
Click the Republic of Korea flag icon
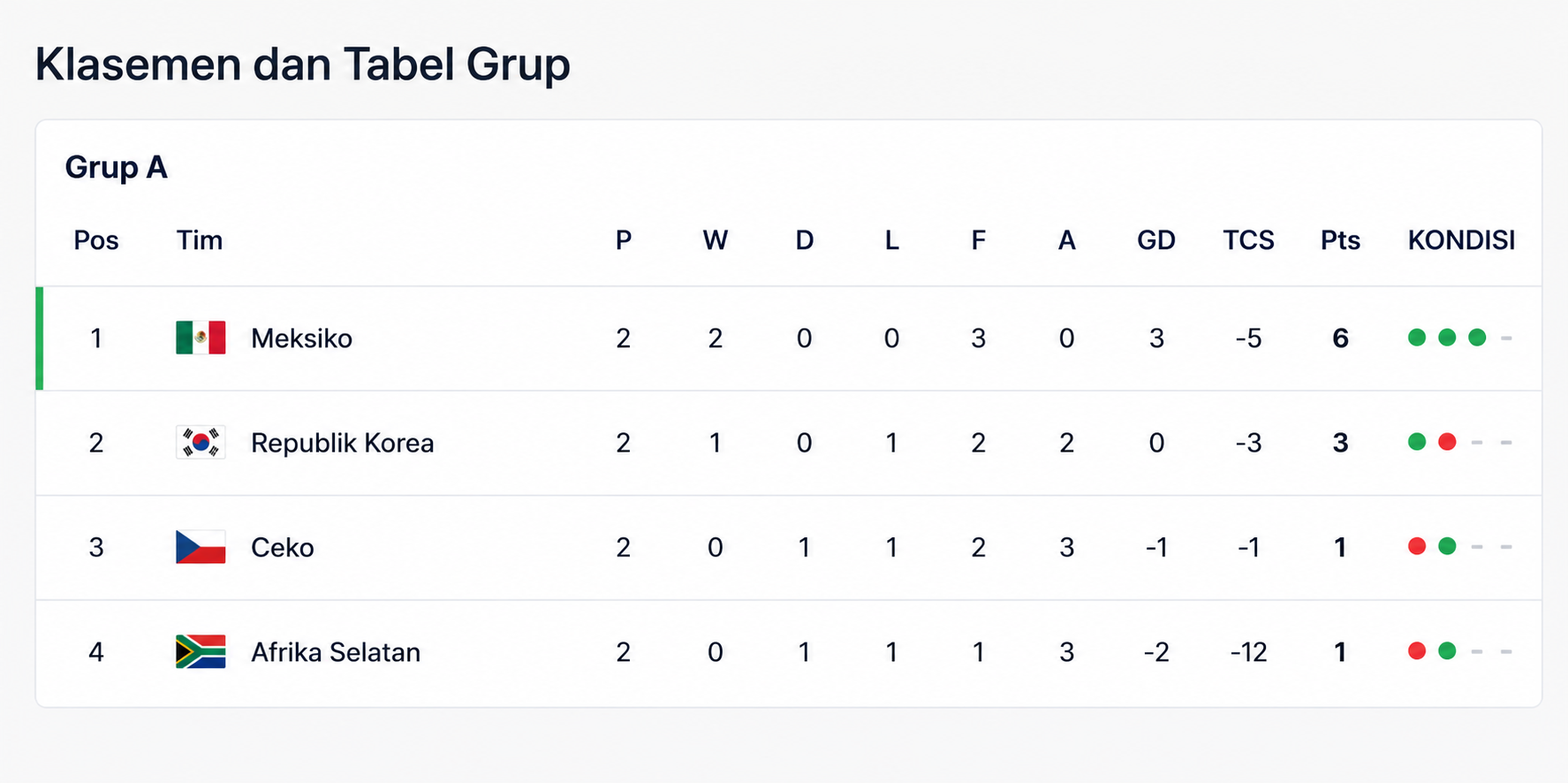[201, 442]
